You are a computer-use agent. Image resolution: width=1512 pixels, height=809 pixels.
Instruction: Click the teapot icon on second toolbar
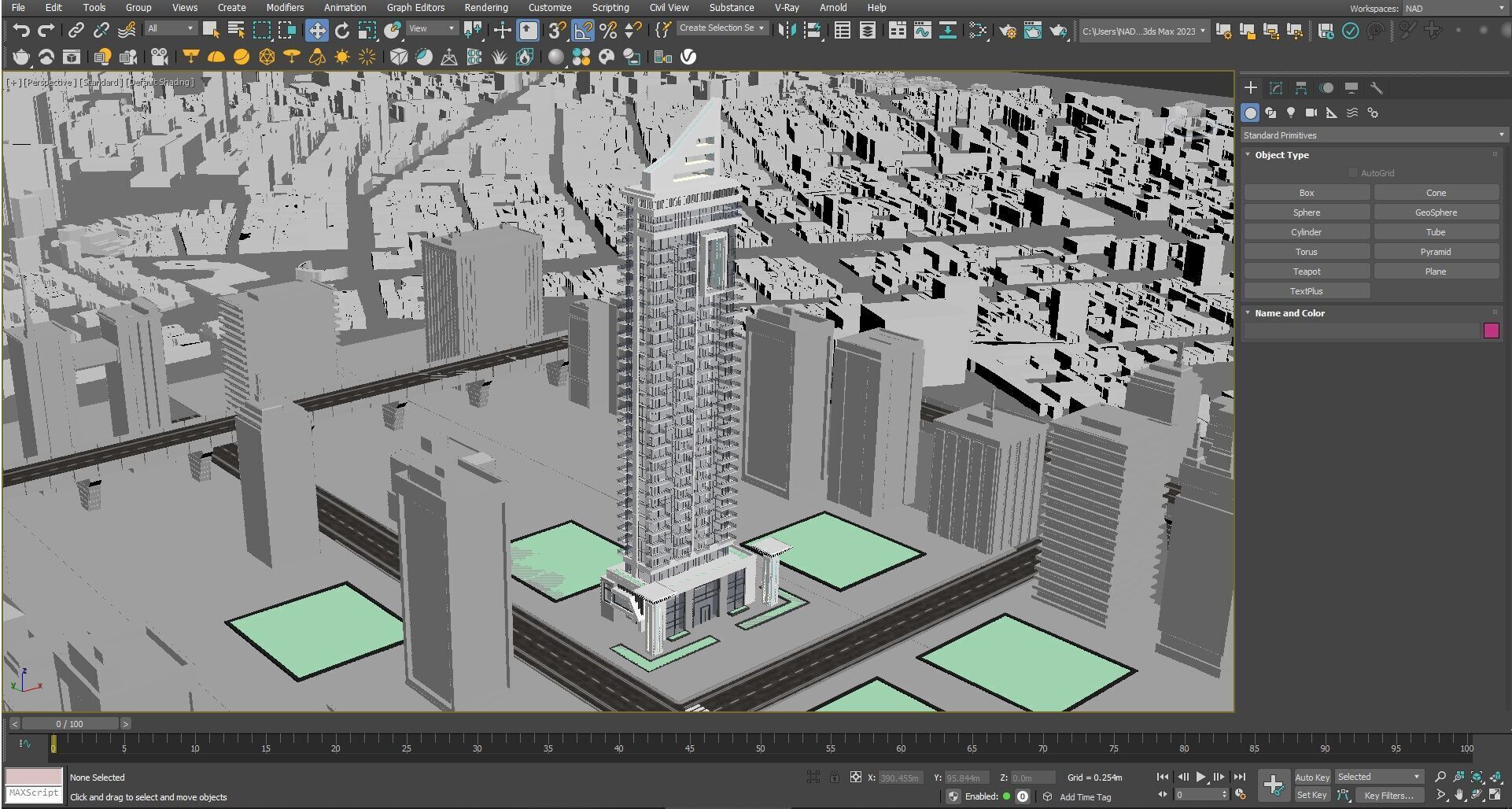(x=21, y=57)
